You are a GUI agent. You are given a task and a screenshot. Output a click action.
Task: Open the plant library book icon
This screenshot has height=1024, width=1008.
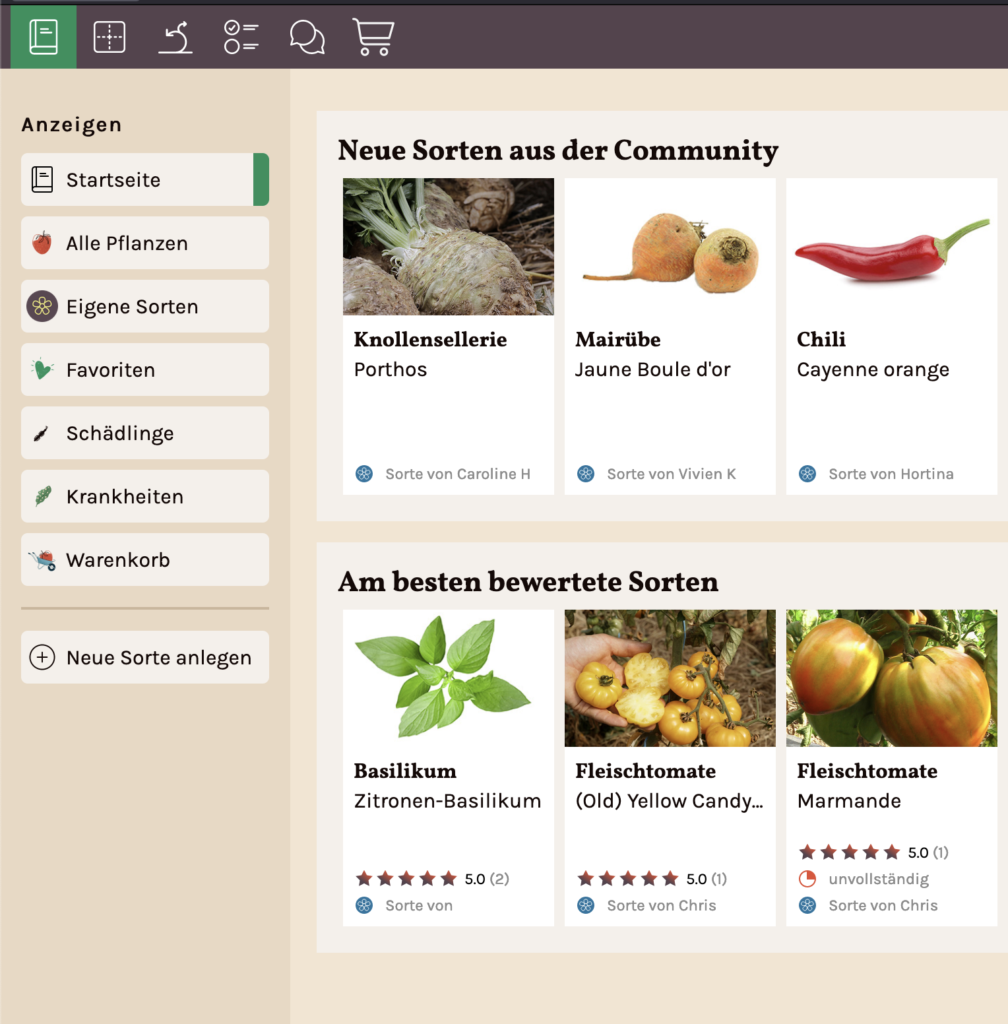click(x=44, y=37)
